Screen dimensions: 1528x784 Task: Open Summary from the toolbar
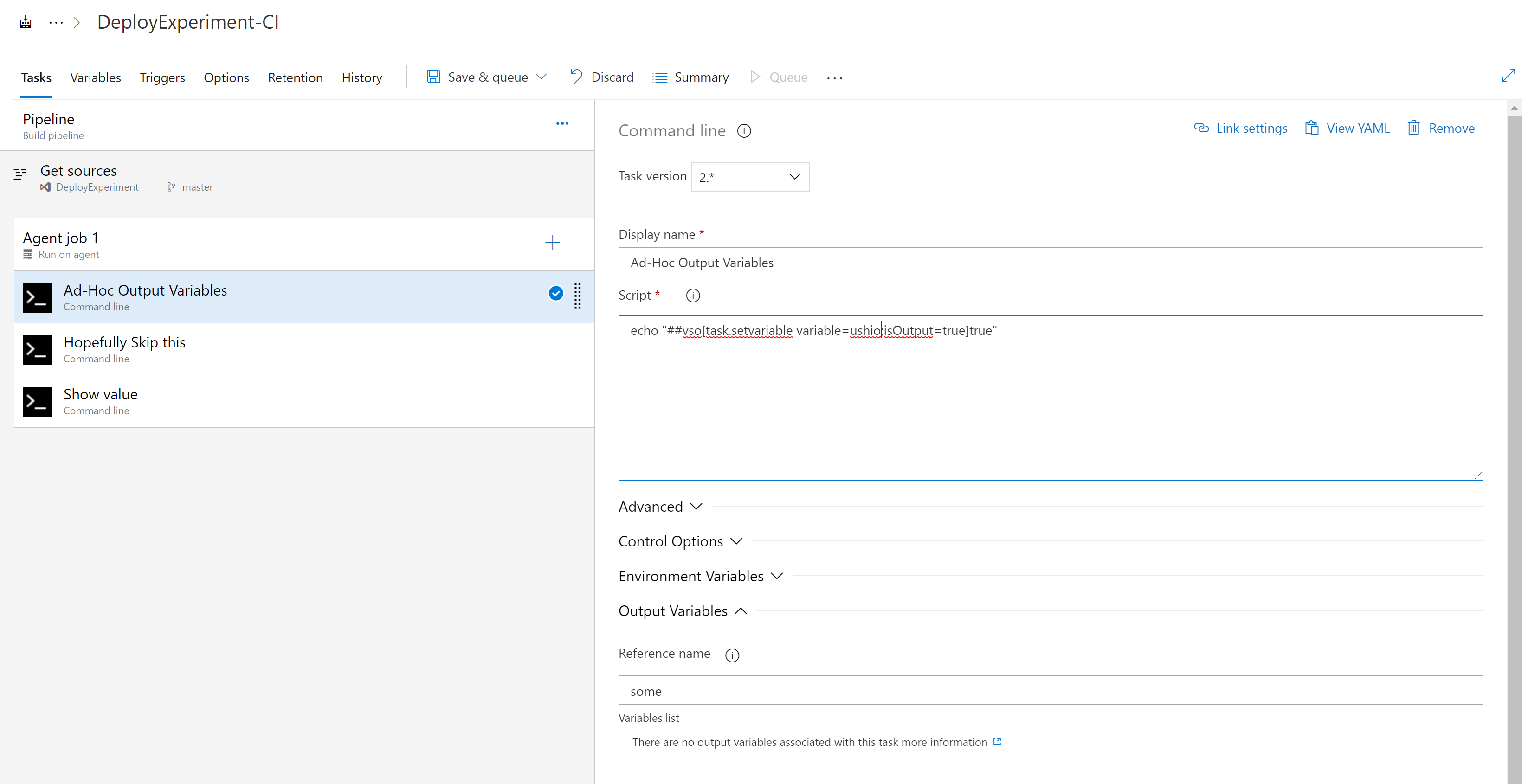(x=690, y=77)
